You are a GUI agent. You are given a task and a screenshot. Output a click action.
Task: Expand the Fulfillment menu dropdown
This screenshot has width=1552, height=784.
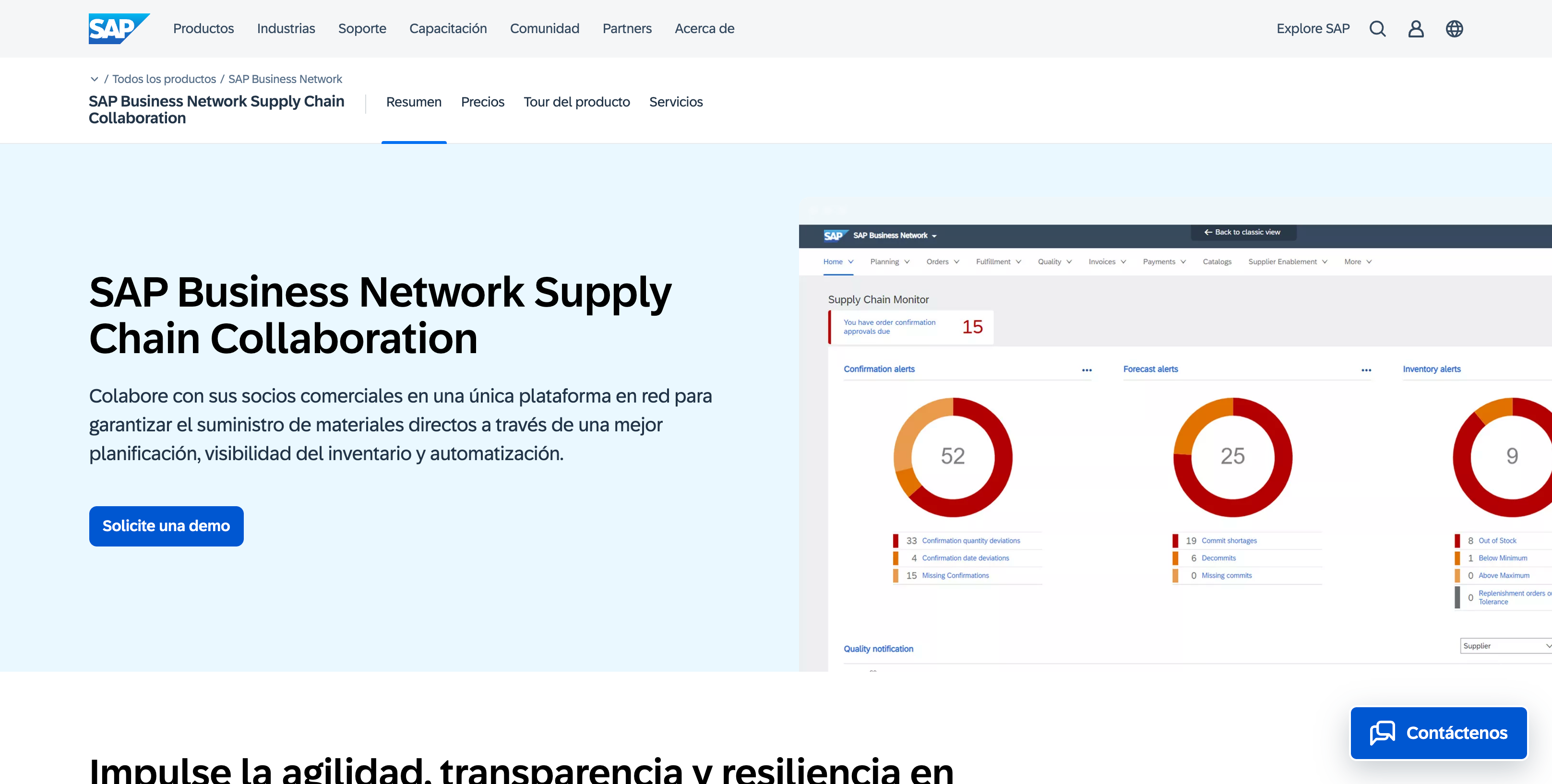click(x=1018, y=261)
